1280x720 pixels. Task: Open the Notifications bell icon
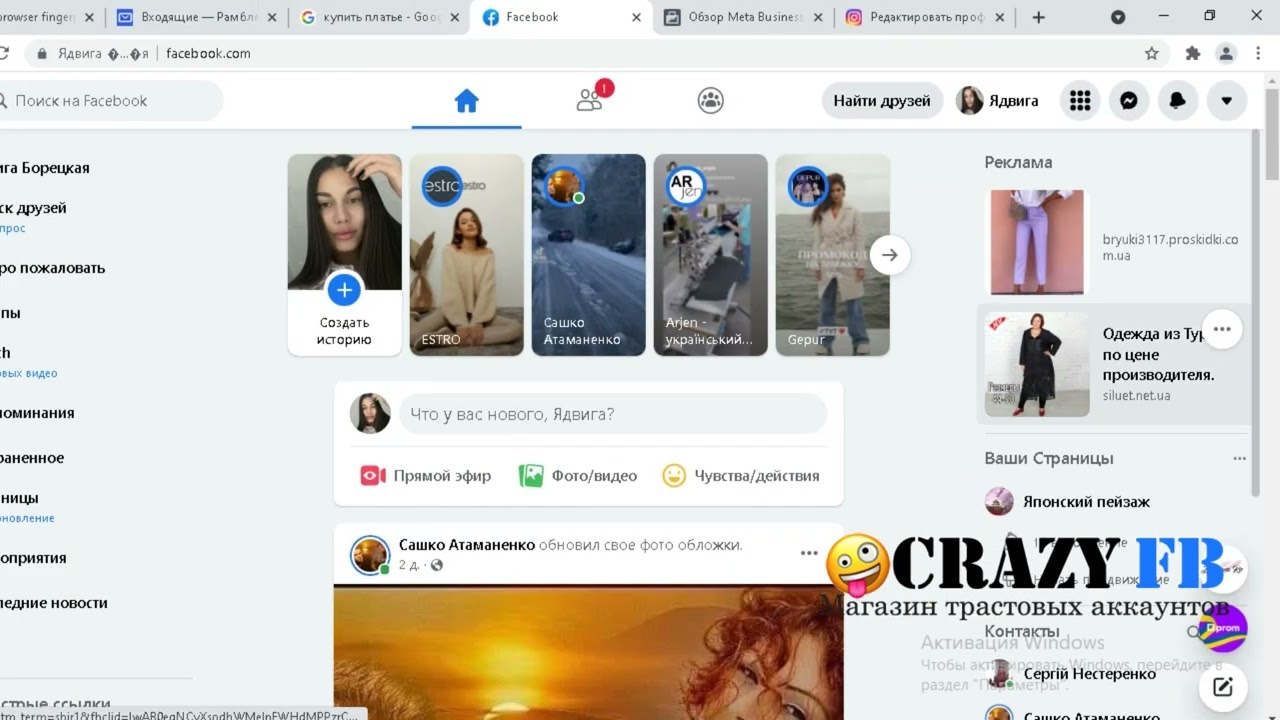pos(1178,100)
